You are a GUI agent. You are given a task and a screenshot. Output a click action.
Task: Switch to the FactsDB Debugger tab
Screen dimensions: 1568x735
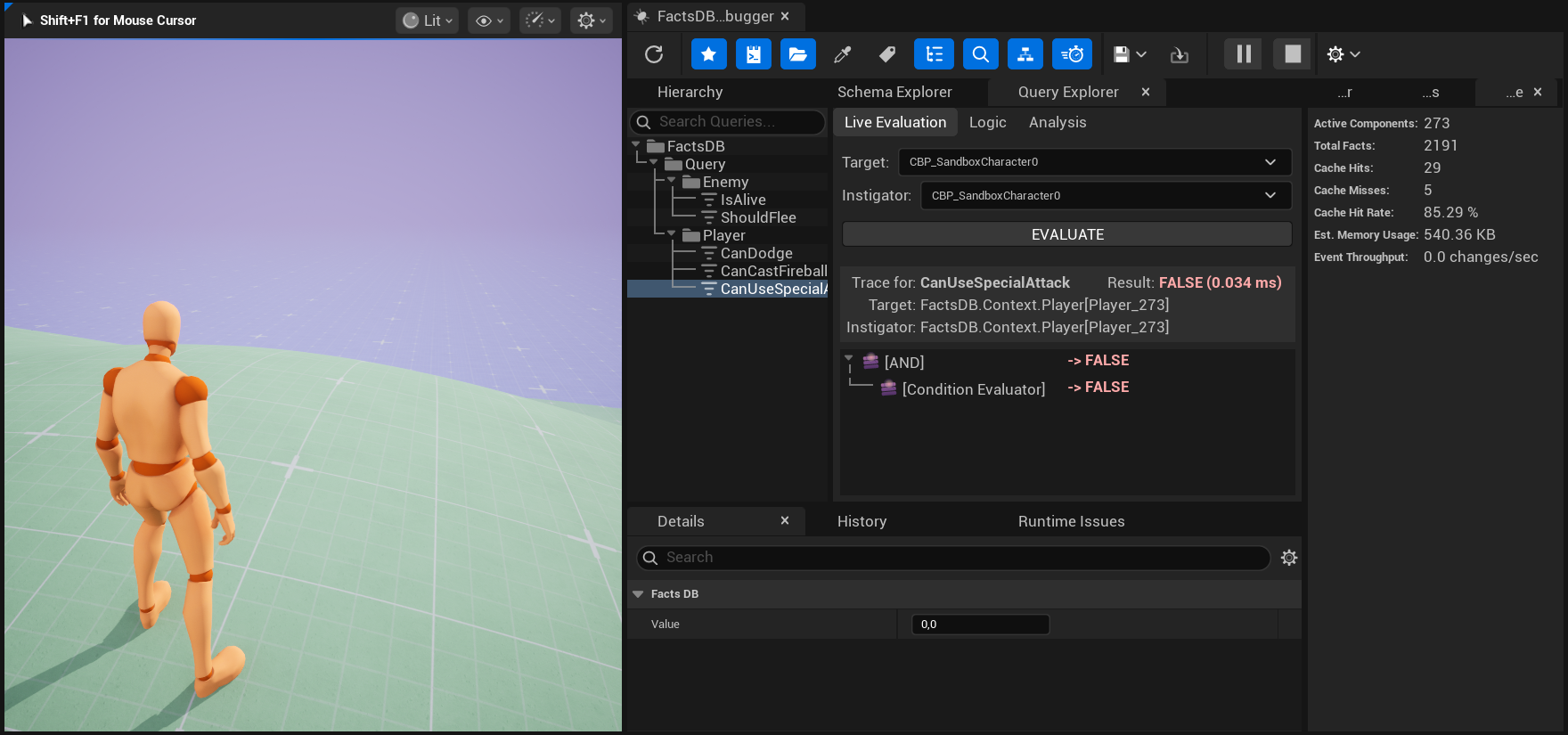pos(715,16)
